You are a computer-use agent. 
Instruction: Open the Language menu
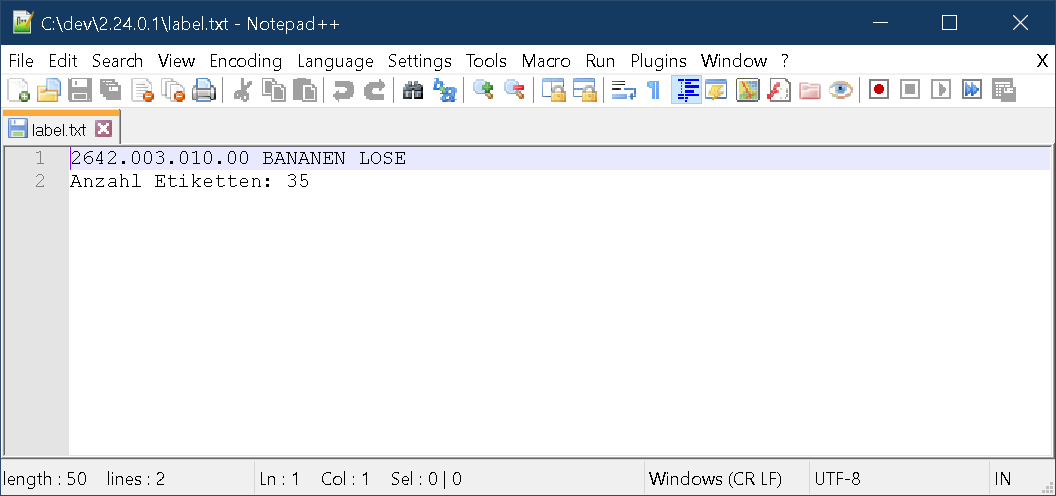coord(335,61)
